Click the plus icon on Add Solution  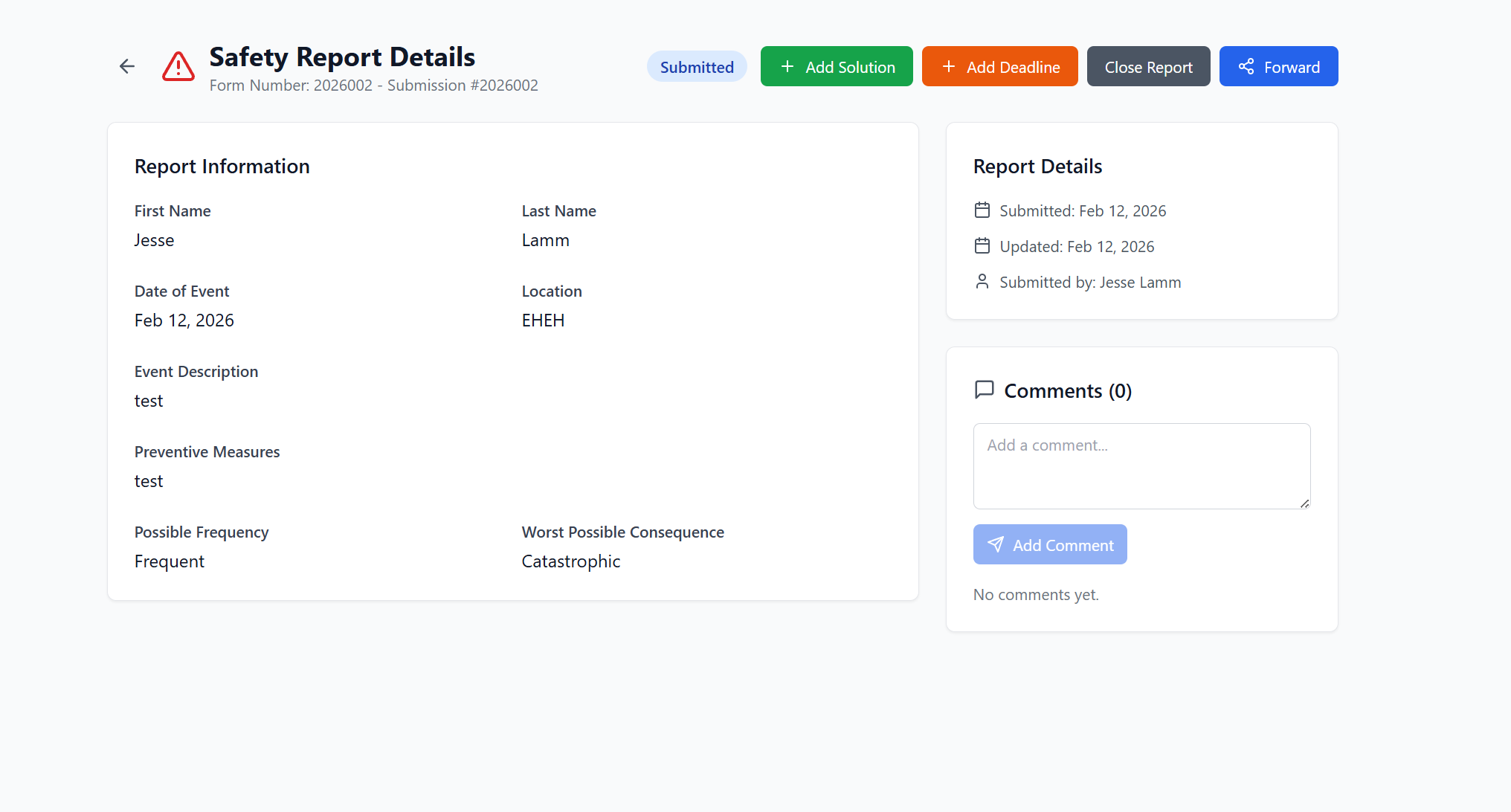click(x=787, y=67)
